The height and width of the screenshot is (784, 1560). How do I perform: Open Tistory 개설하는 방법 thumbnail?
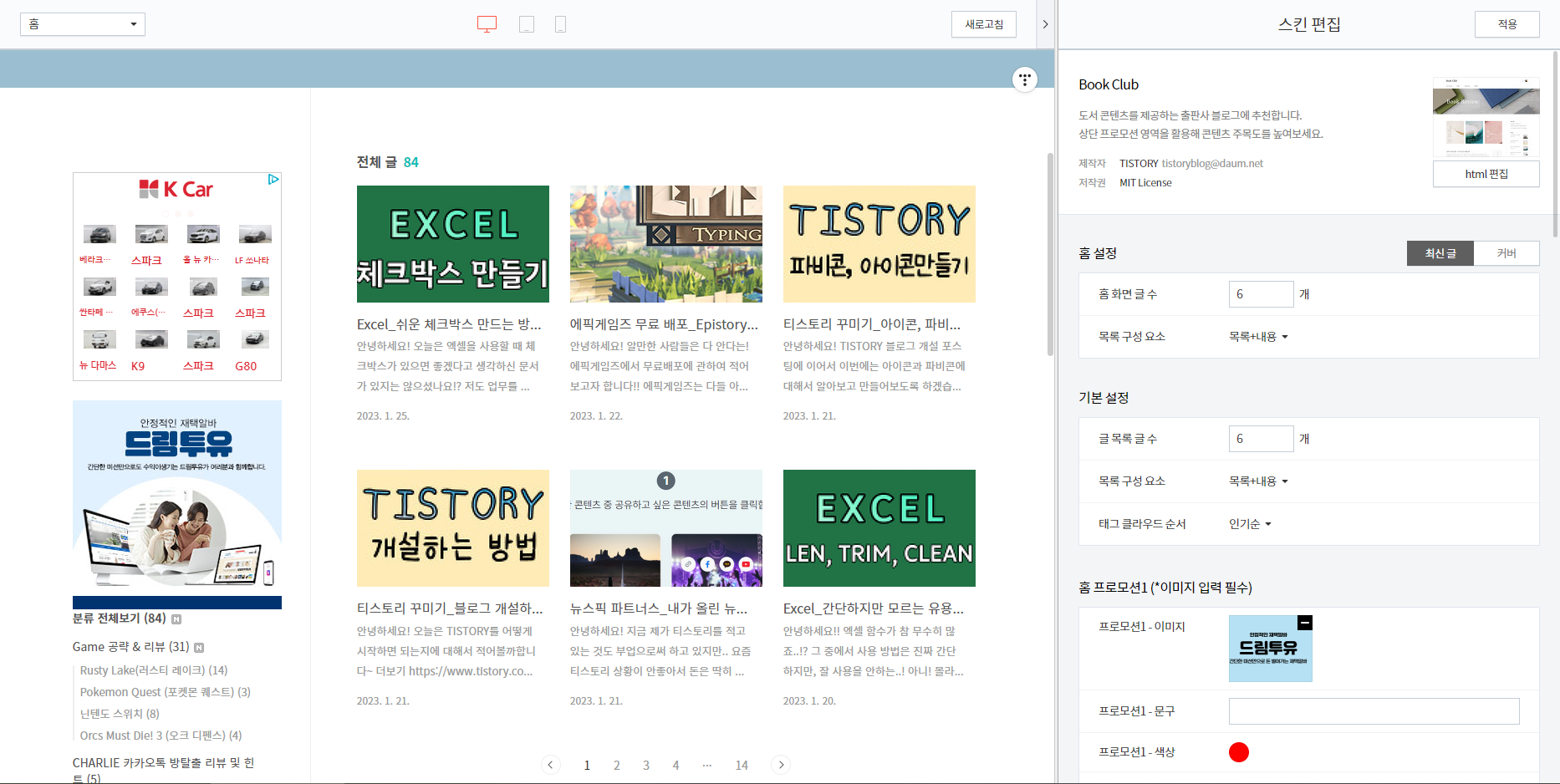tap(453, 528)
